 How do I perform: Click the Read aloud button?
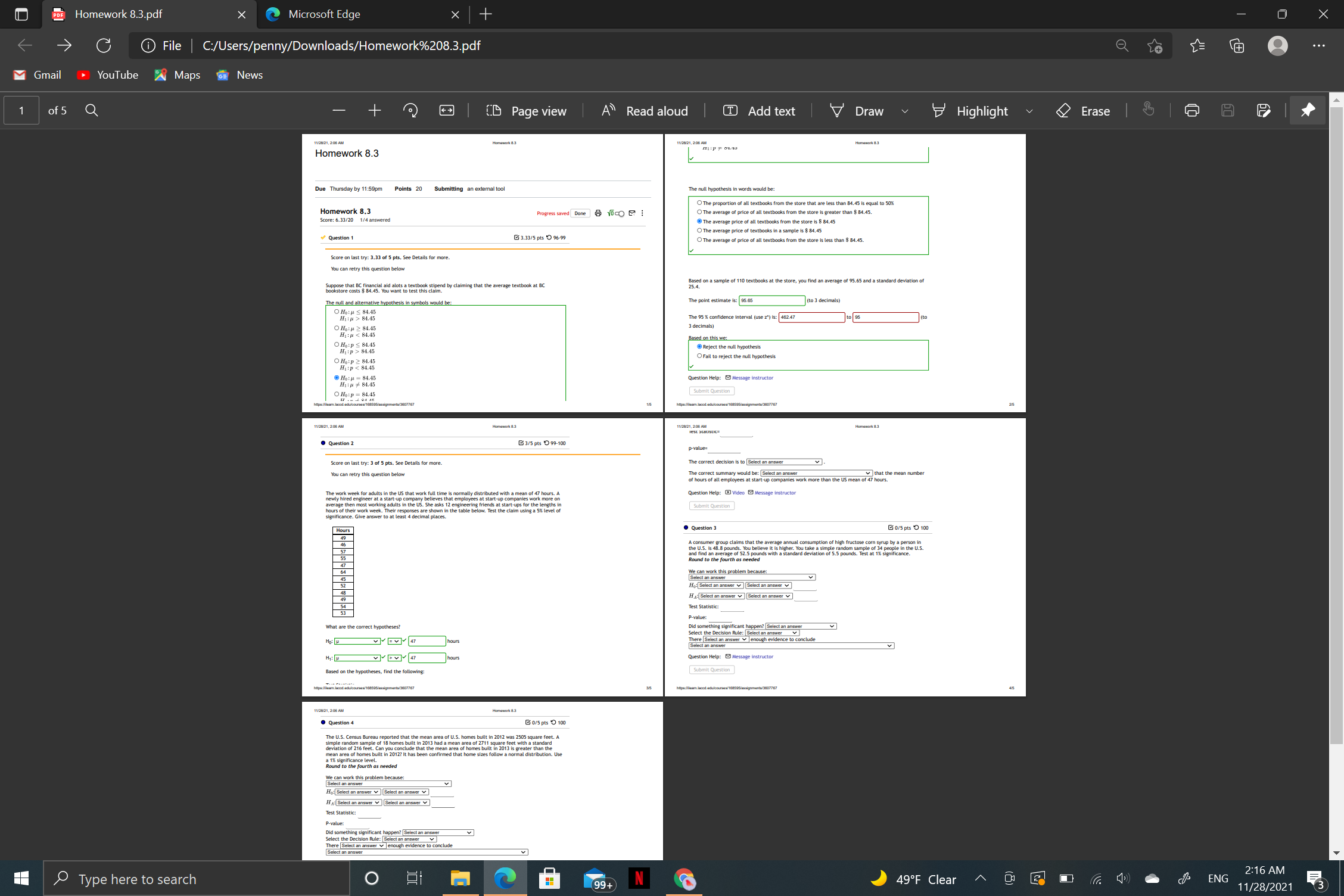645,111
